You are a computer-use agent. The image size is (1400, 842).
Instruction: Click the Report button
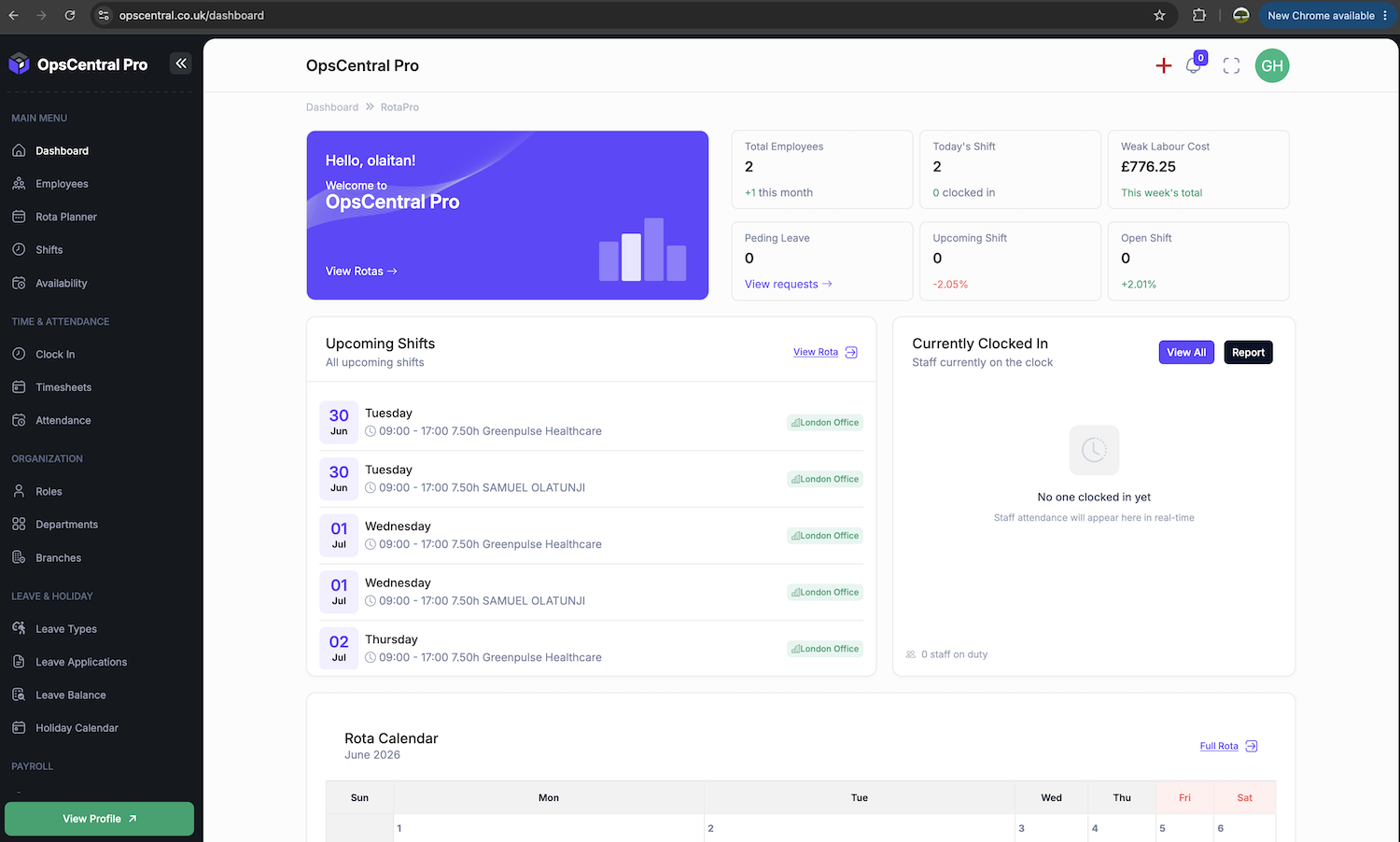coord(1248,352)
